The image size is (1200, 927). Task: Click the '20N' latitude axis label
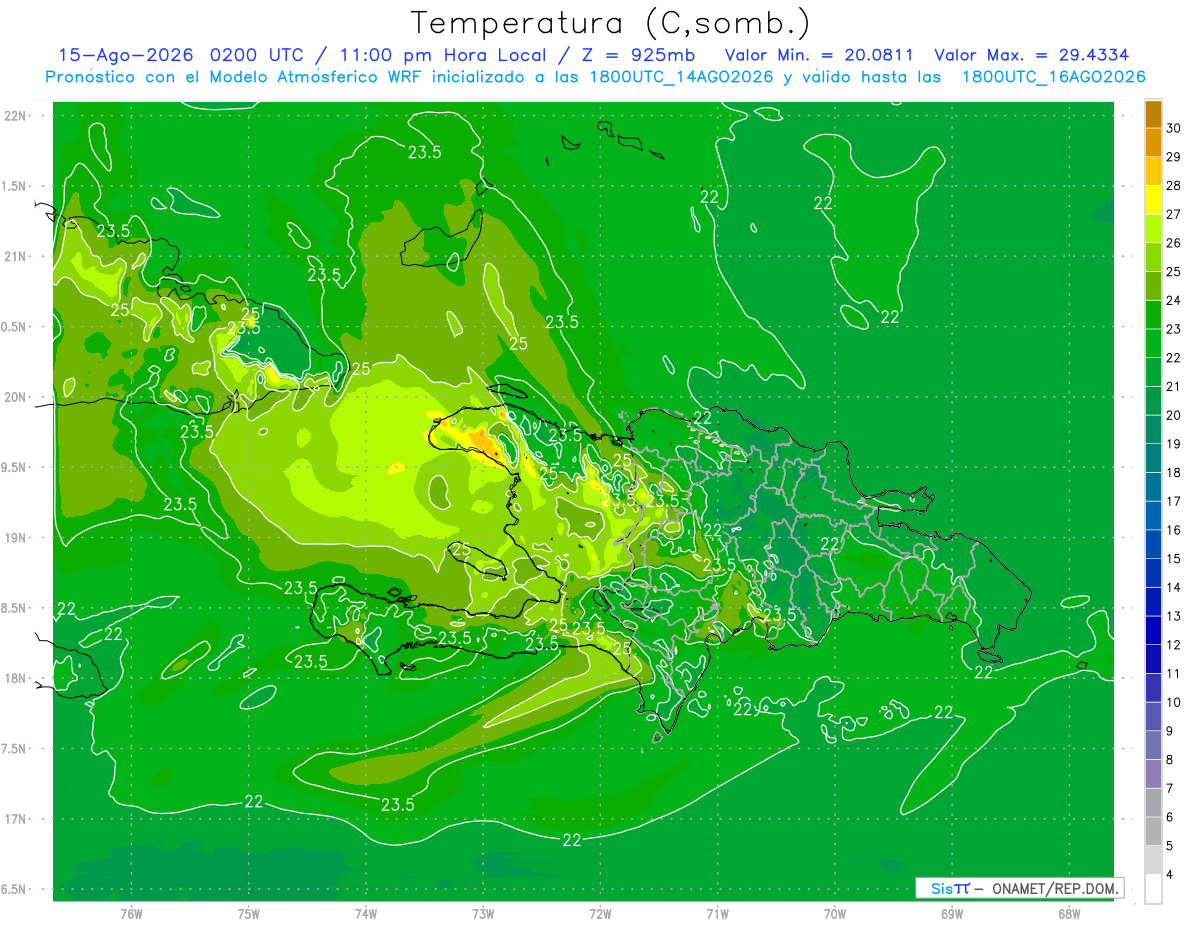pos(17,397)
